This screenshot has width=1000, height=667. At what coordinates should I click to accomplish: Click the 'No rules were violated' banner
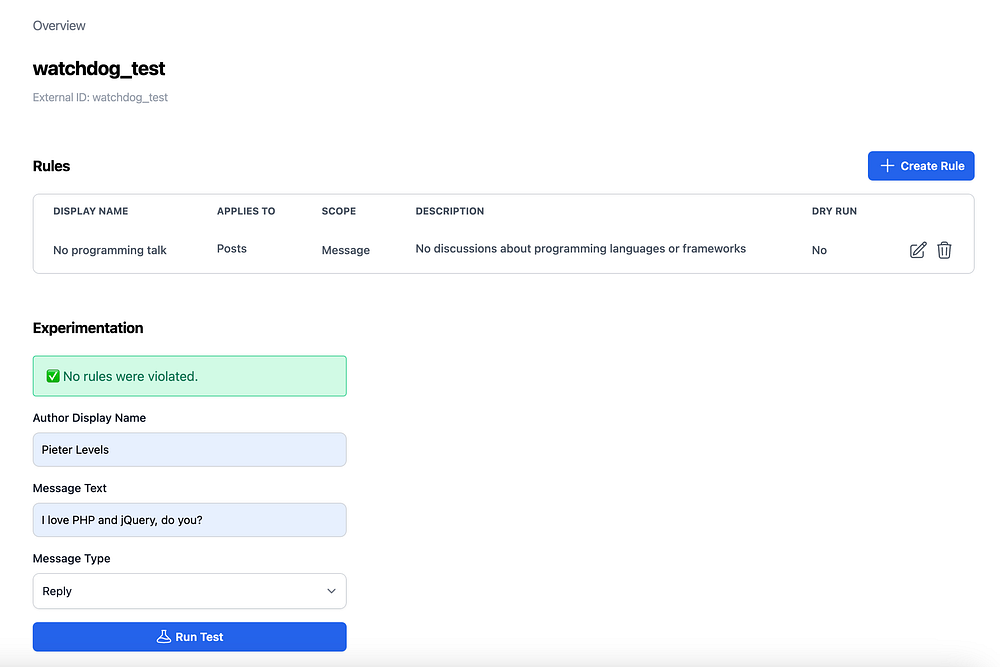pyautogui.click(x=189, y=376)
